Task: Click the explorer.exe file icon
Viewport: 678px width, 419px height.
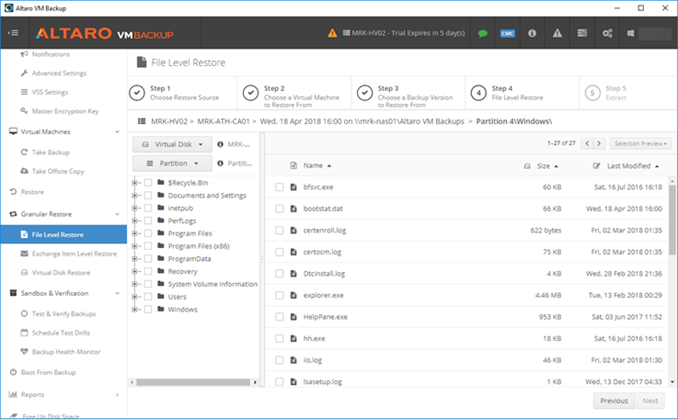Action: (x=294, y=295)
